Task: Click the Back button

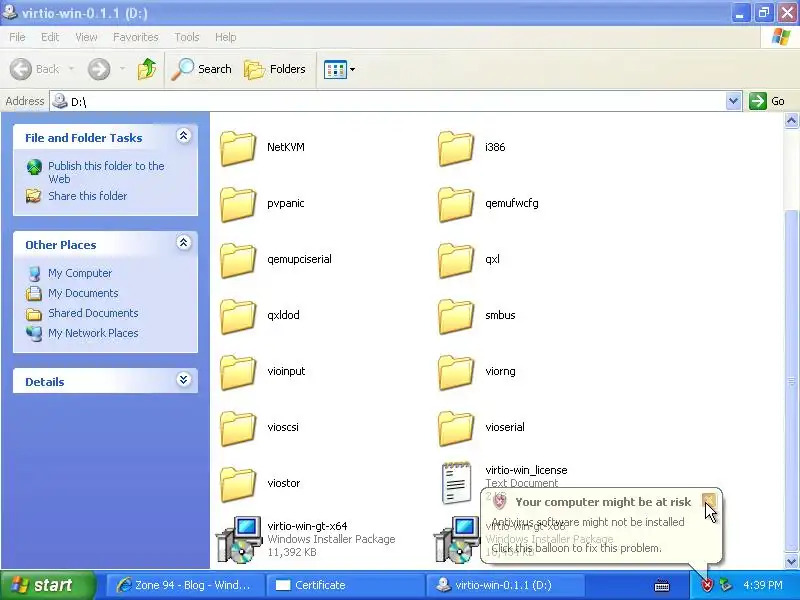Action: 35,69
